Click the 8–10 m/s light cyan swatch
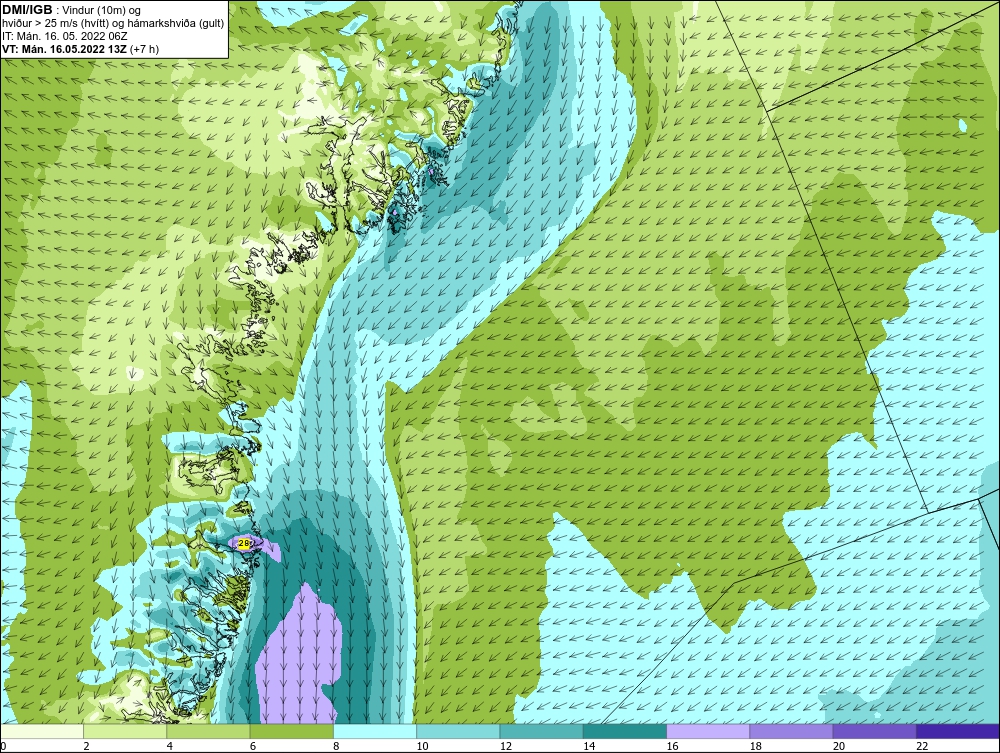1000x753 pixels. pos(375,731)
